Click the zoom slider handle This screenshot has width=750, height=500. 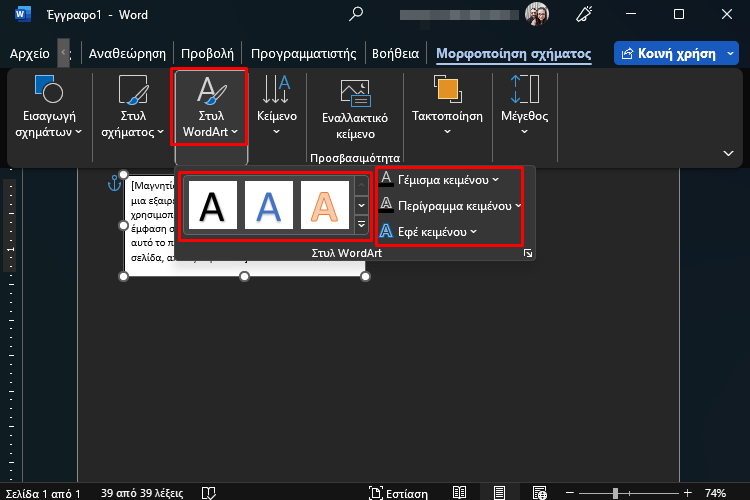pyautogui.click(x=616, y=492)
